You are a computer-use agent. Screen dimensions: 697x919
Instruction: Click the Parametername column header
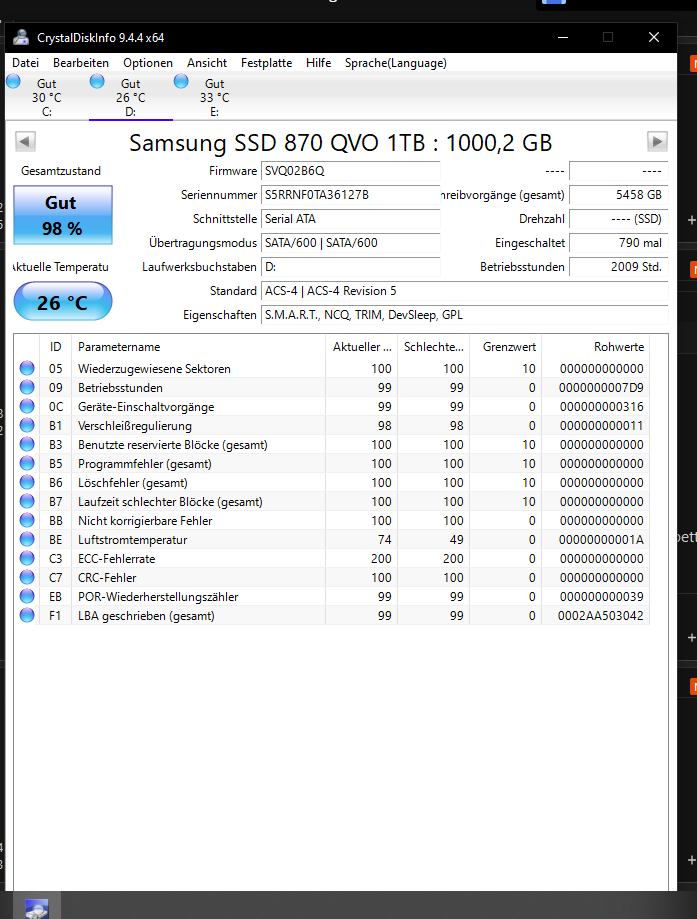click(x=198, y=347)
